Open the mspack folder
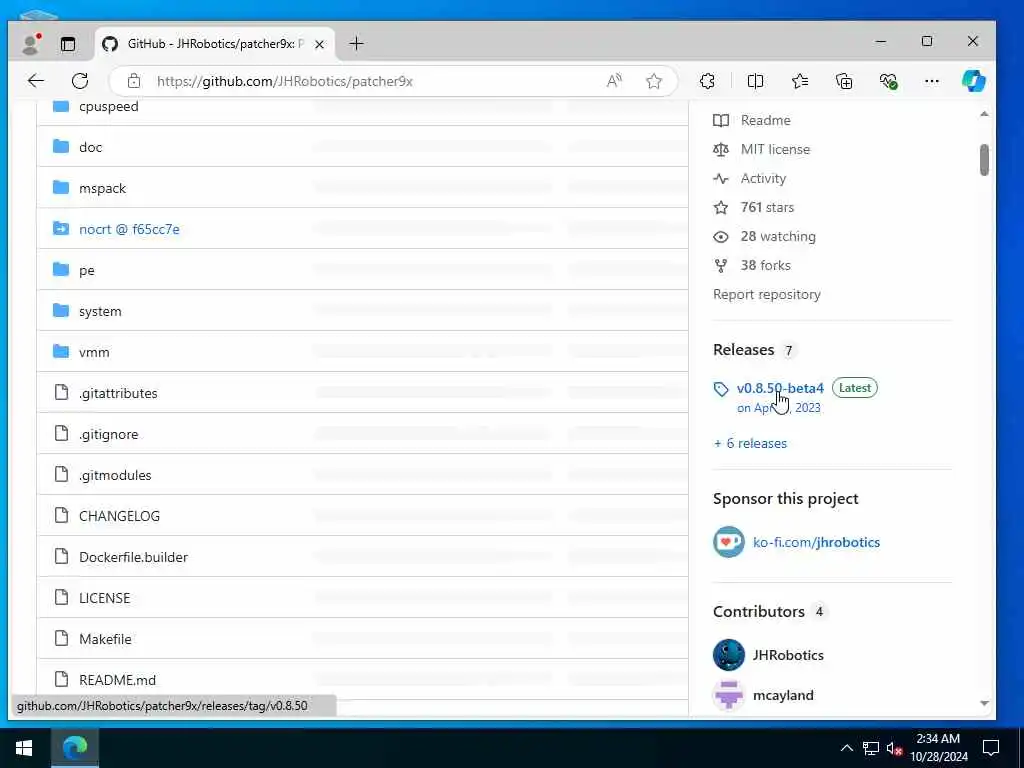Screen dimensions: 1024x768 click(103, 189)
